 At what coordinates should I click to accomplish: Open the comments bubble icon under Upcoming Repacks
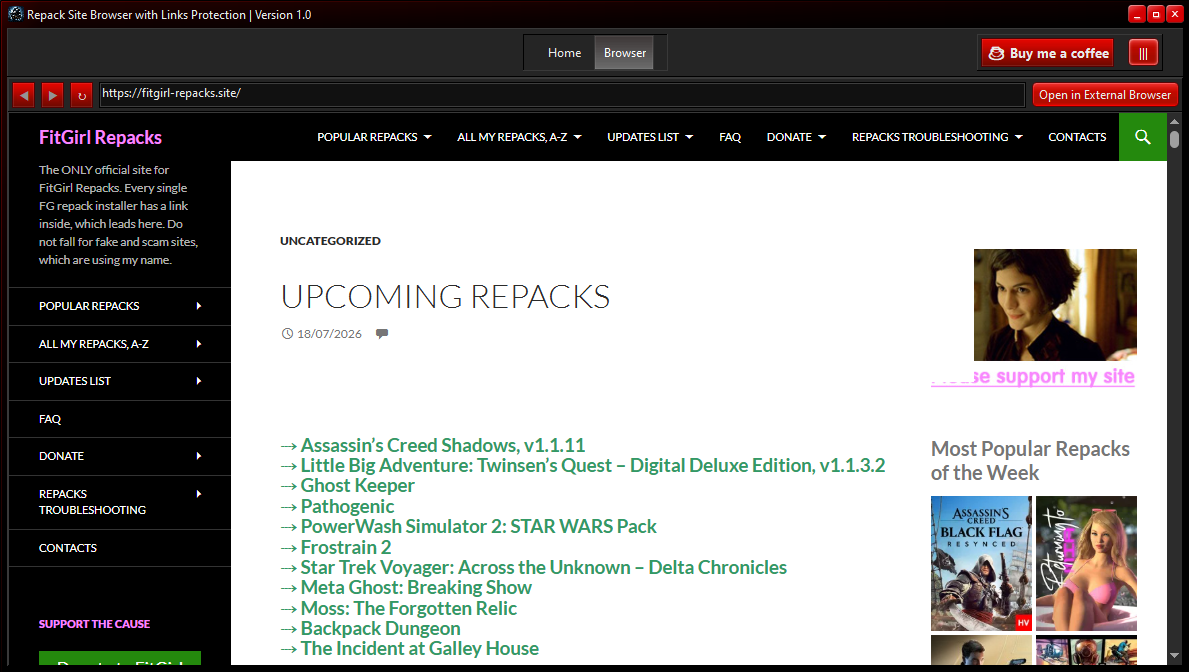tap(382, 334)
